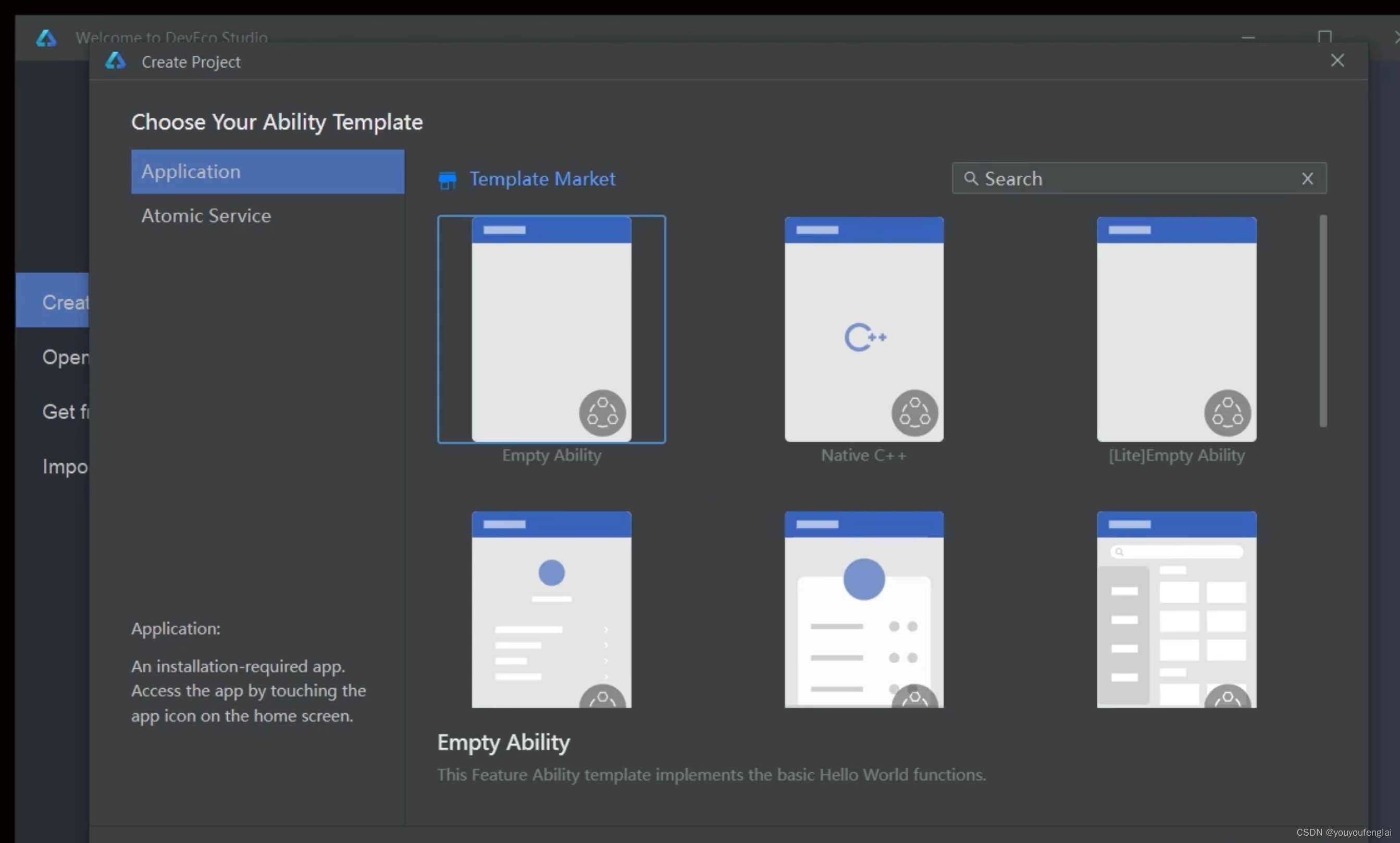Select Get from VCS item in Welcome window

pos(52,411)
